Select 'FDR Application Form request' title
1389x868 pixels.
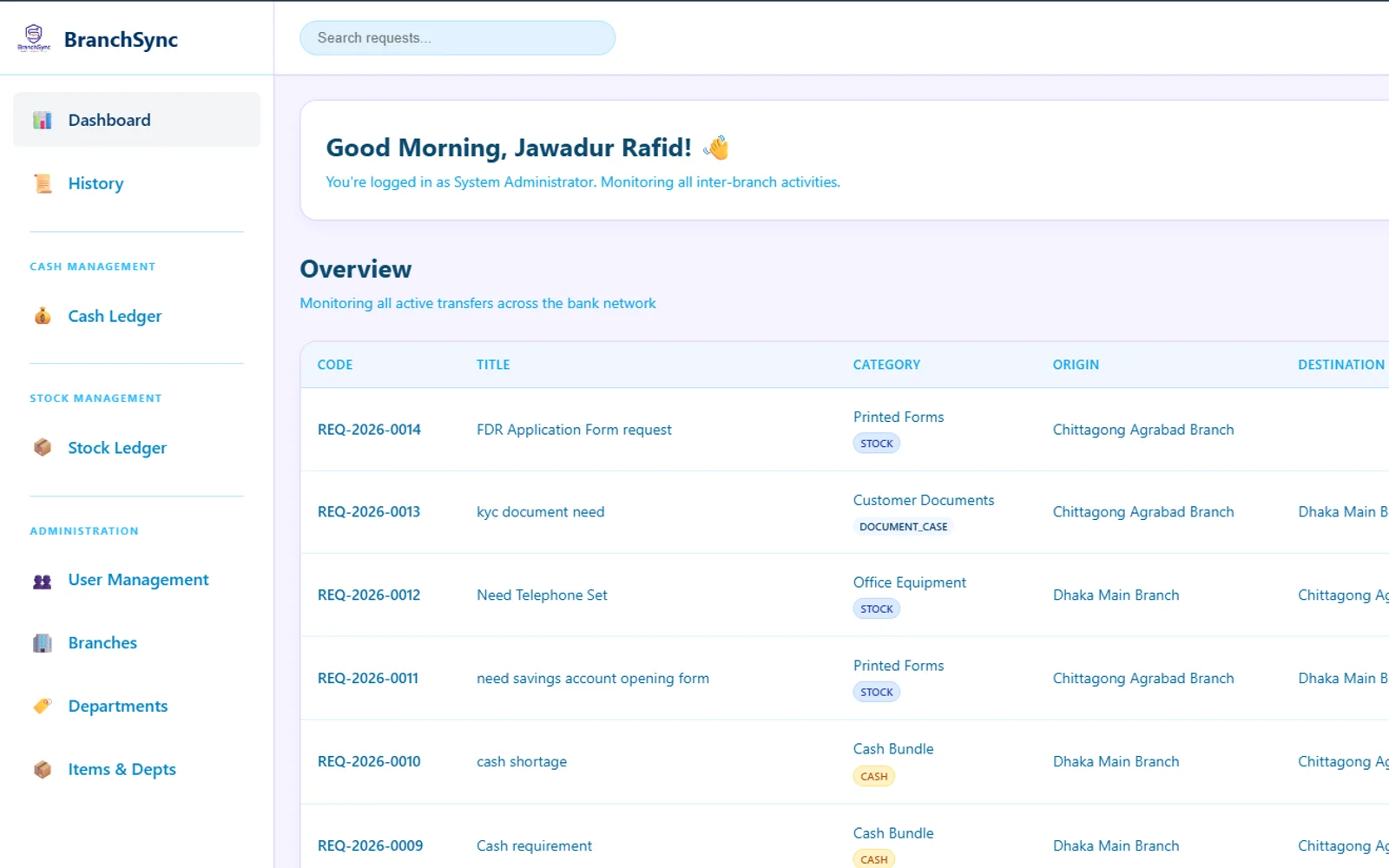[574, 430]
